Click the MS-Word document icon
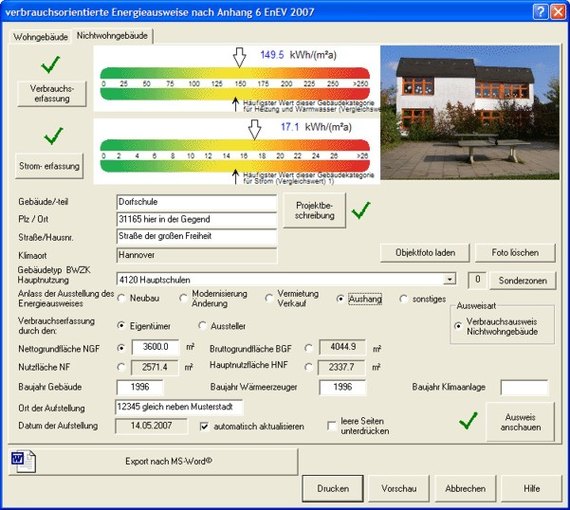Image resolution: width=570 pixels, height=510 pixels. click(23, 461)
